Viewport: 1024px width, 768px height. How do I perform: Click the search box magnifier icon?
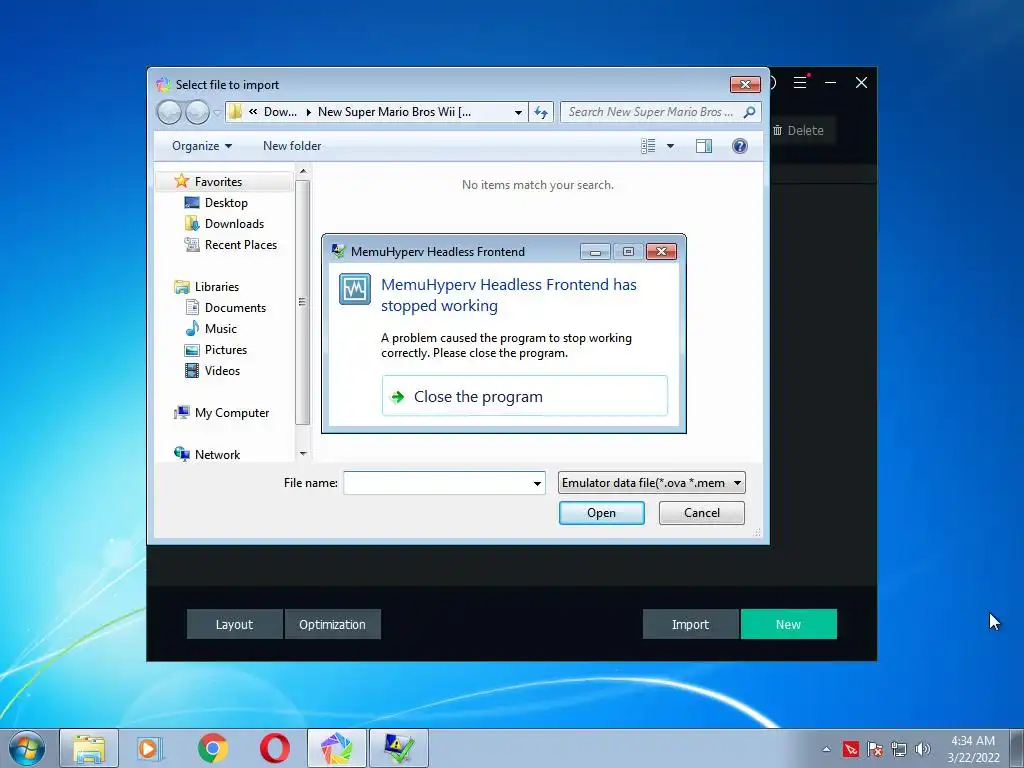pos(750,112)
